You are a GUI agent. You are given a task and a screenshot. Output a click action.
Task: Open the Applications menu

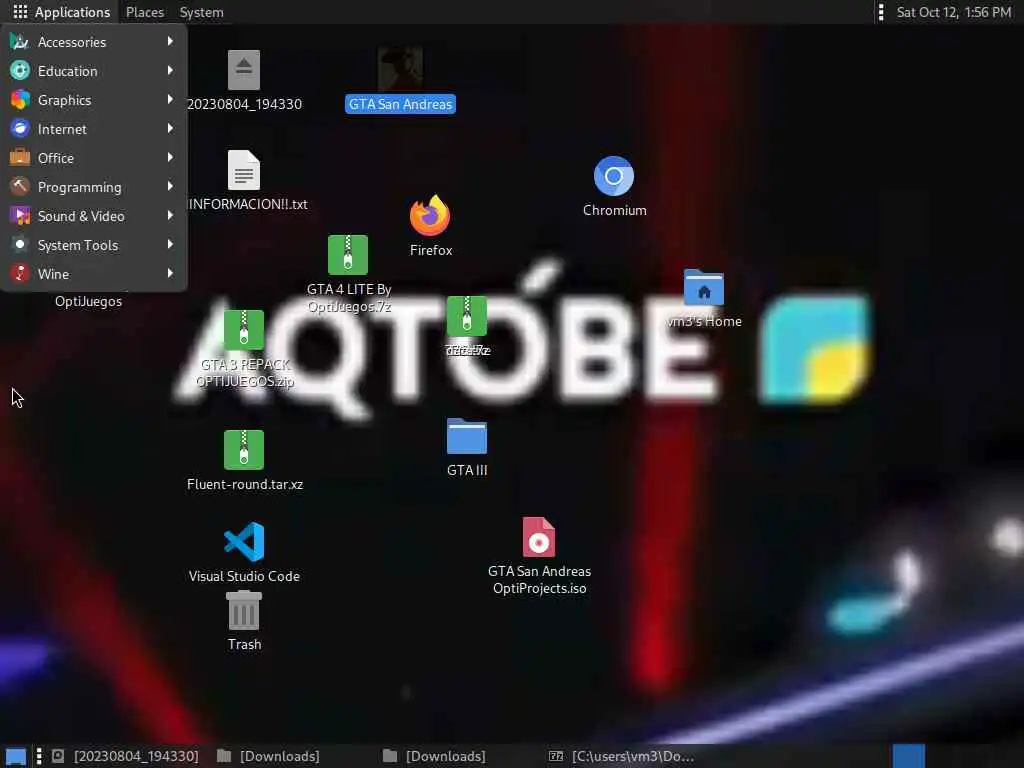coord(61,12)
